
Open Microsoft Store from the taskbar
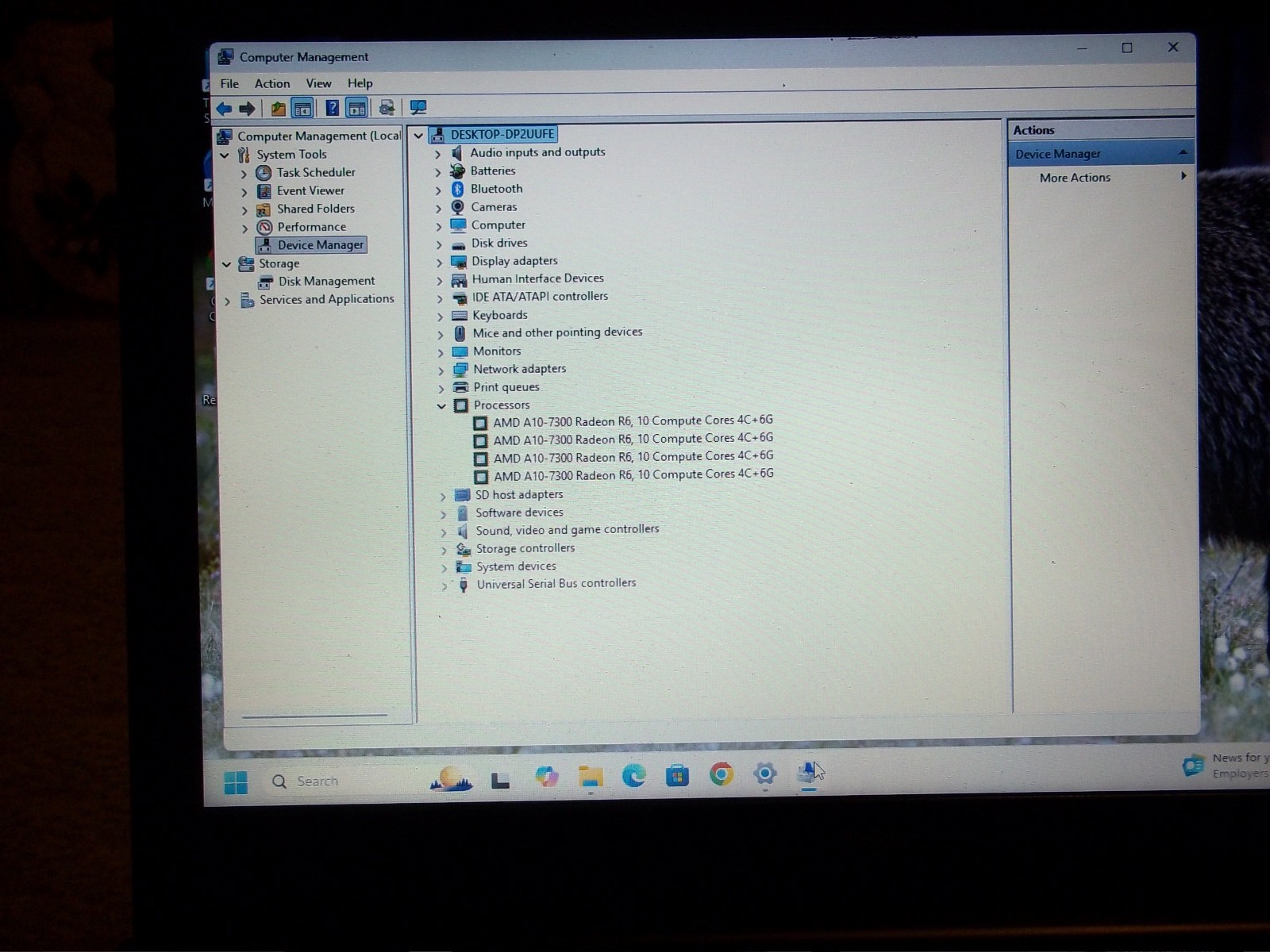click(677, 775)
